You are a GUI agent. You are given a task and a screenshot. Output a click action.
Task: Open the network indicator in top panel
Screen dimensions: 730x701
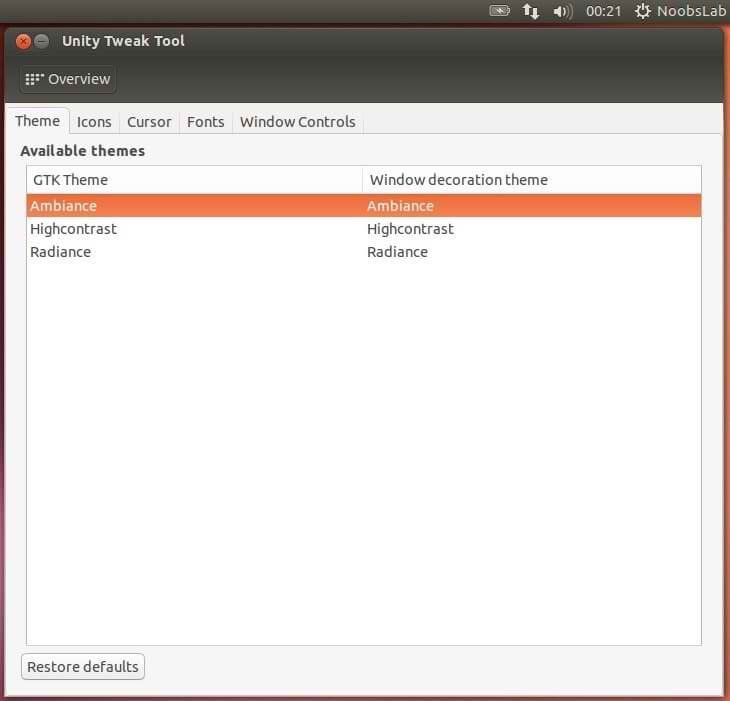point(530,11)
